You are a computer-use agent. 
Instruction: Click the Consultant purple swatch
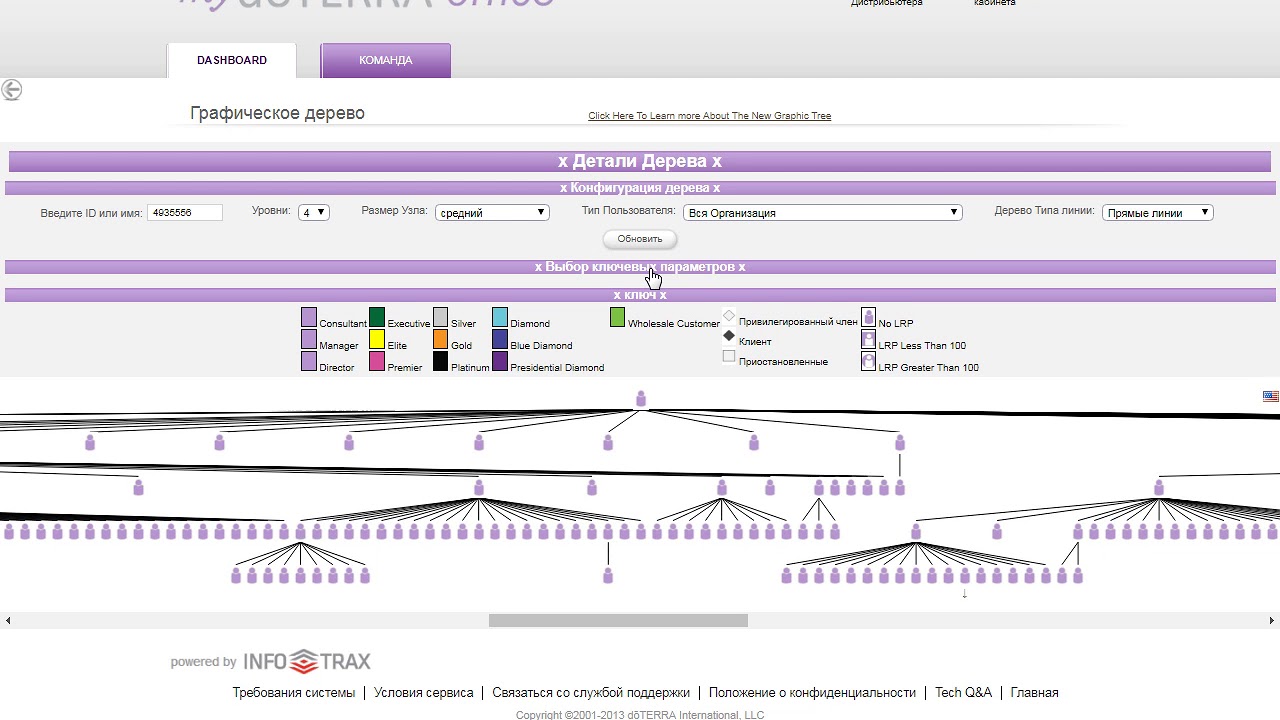pyautogui.click(x=309, y=318)
